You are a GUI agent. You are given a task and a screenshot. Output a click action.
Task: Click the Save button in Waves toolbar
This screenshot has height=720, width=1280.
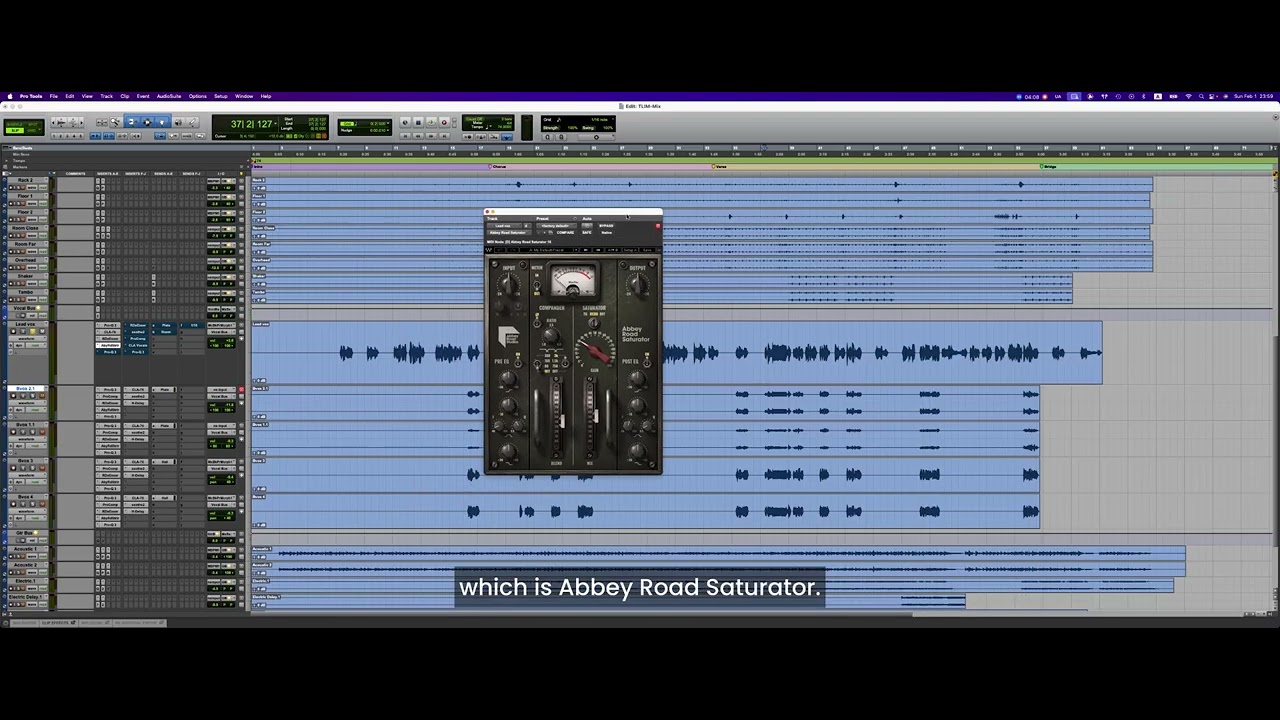pos(647,250)
